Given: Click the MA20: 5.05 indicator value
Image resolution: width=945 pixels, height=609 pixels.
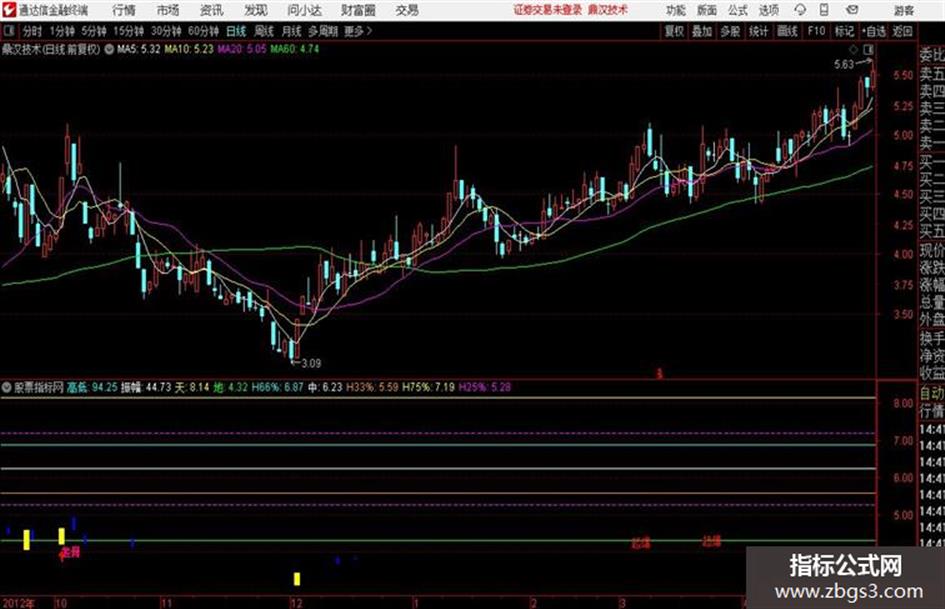Looking at the screenshot, I should (x=242, y=49).
